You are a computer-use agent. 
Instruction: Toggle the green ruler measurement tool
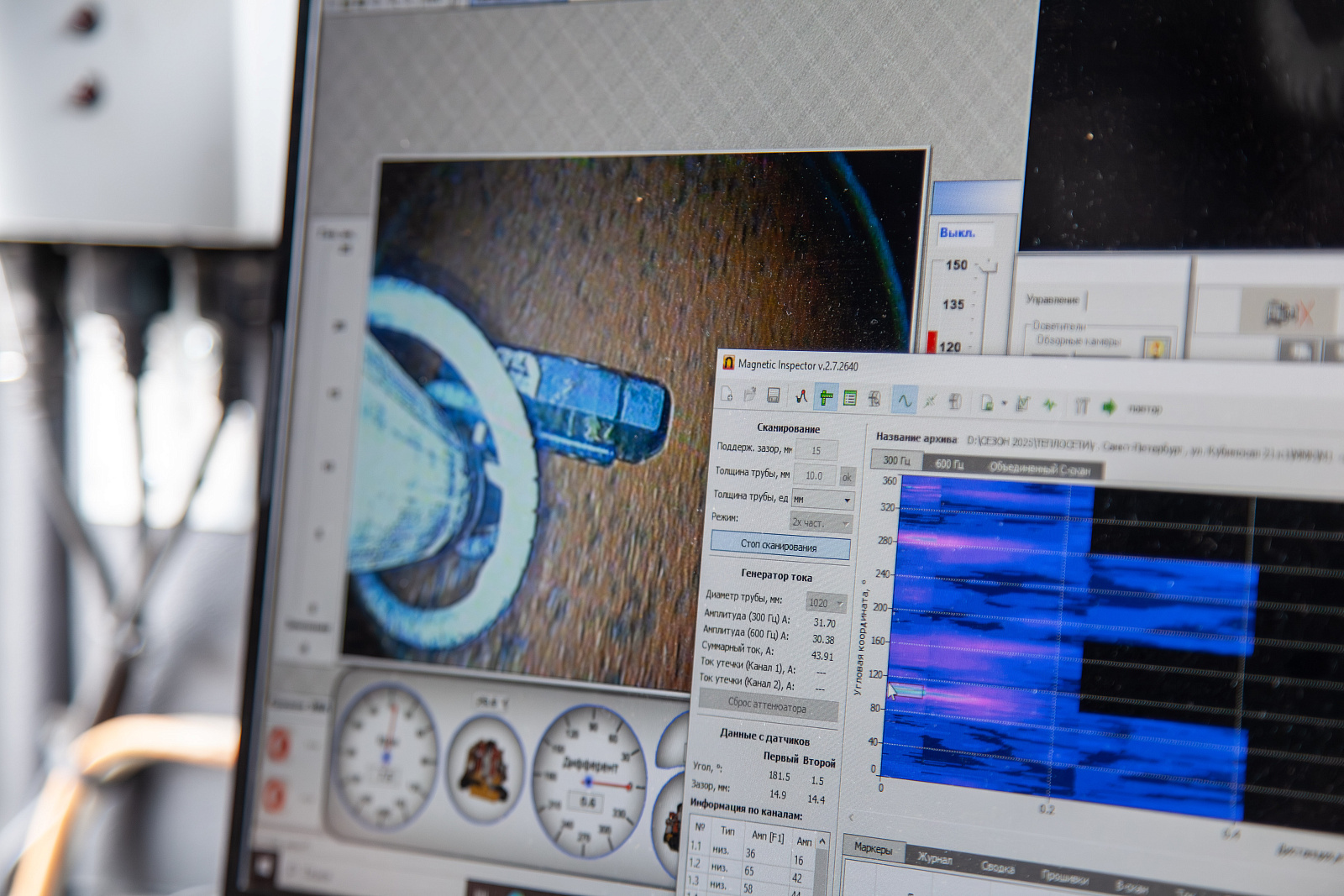click(826, 397)
